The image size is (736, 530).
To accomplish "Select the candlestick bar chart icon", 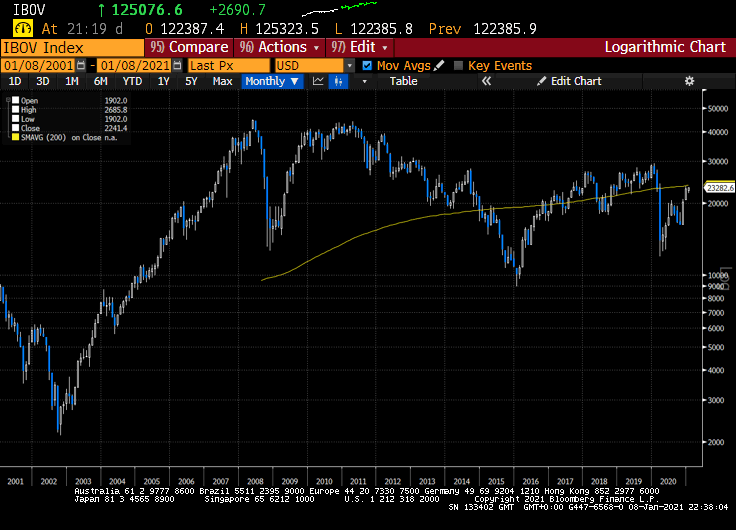I will click(x=338, y=81).
